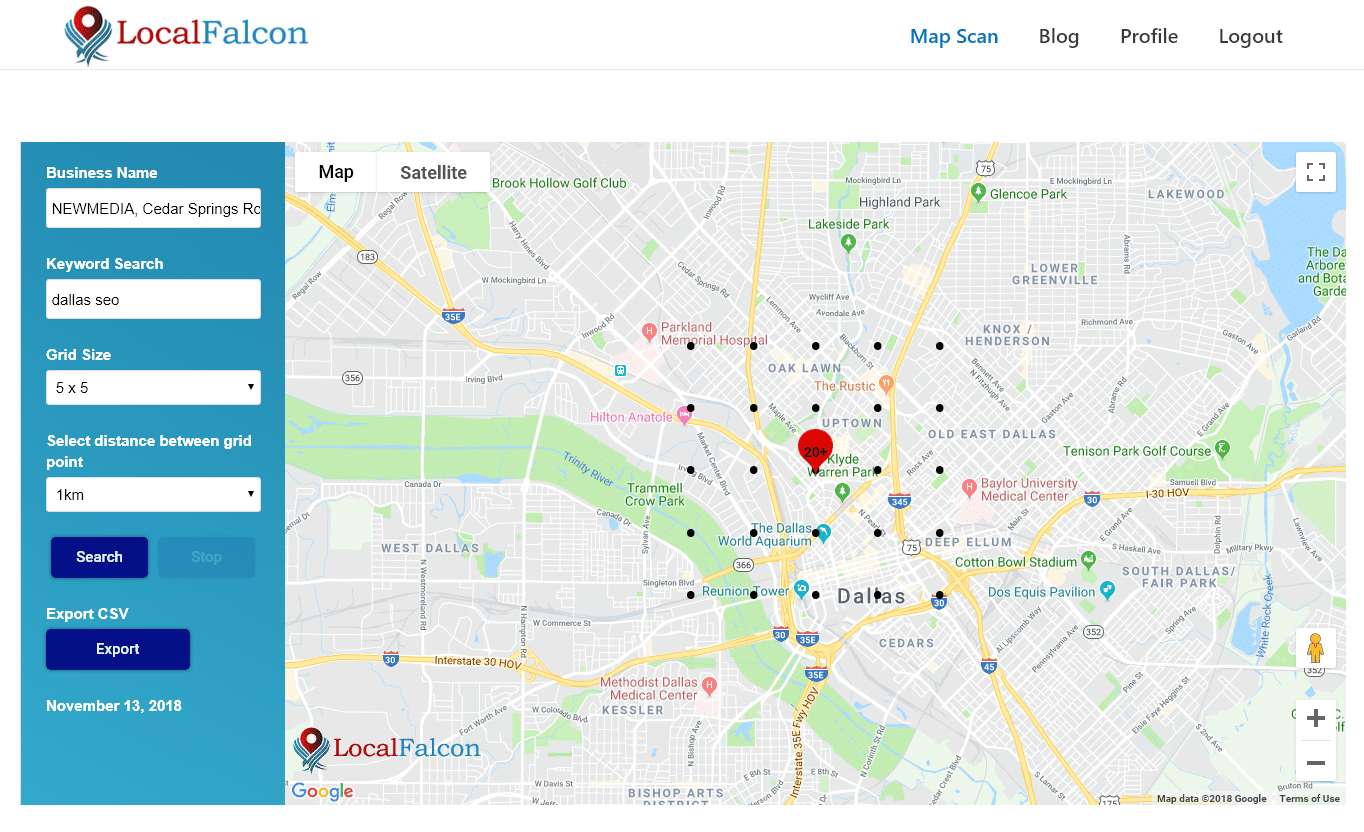Image resolution: width=1364 pixels, height=832 pixels.
Task: Click The Rustic restaurant marker
Action: (885, 383)
